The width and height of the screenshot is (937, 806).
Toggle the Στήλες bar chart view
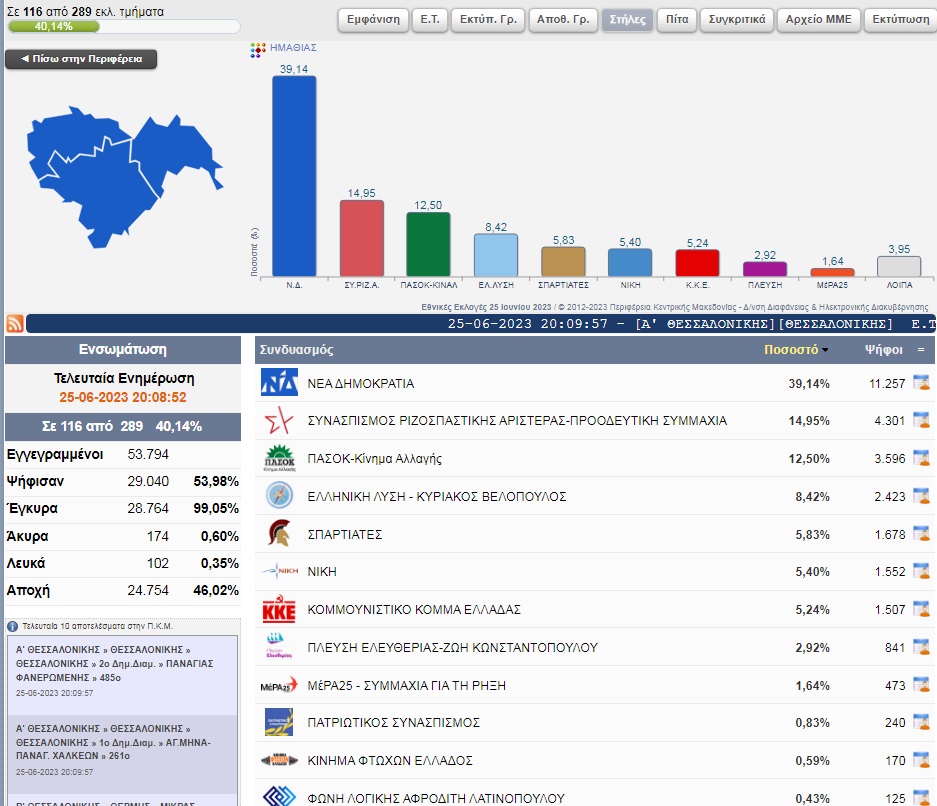[627, 20]
